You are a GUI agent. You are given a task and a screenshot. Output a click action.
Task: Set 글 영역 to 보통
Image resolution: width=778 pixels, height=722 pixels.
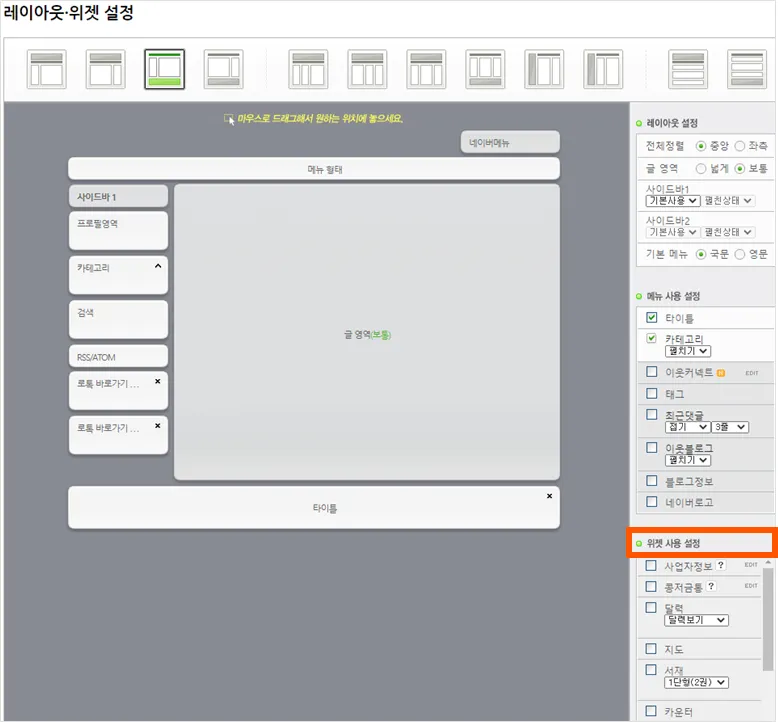(x=740, y=169)
